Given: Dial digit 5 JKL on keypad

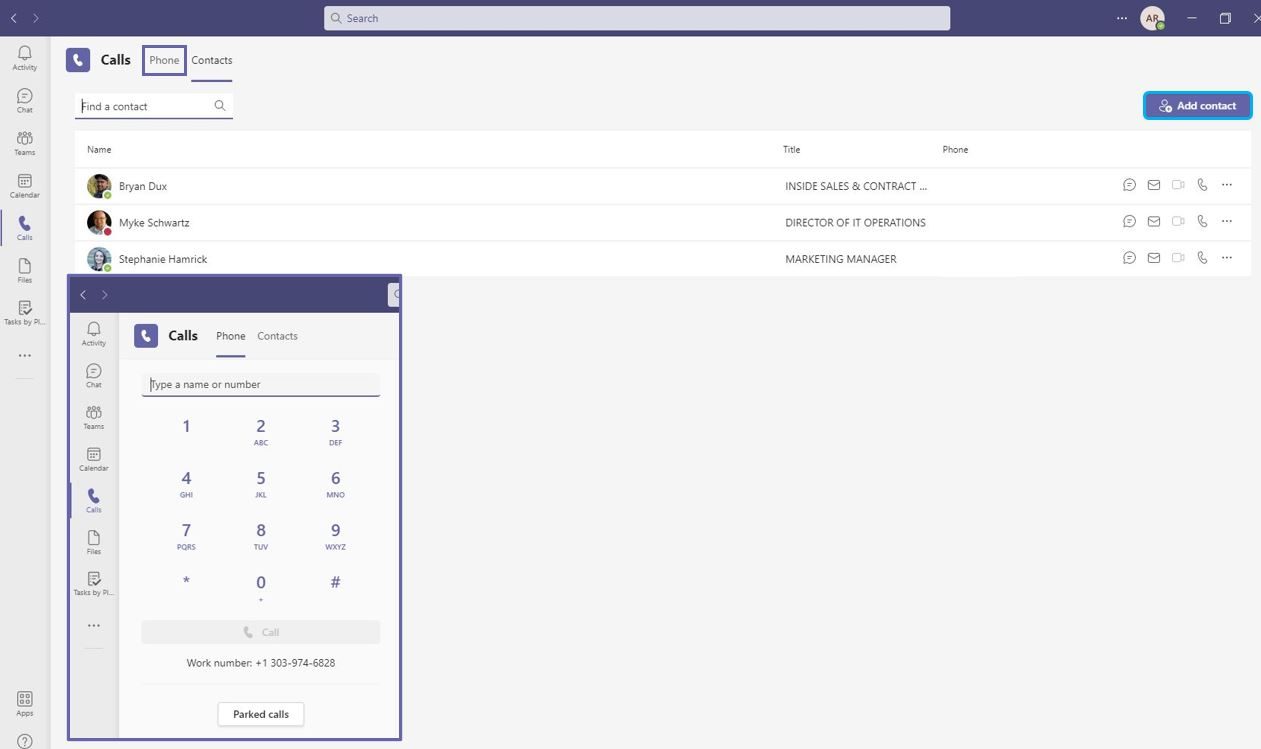Looking at the screenshot, I should [261, 483].
